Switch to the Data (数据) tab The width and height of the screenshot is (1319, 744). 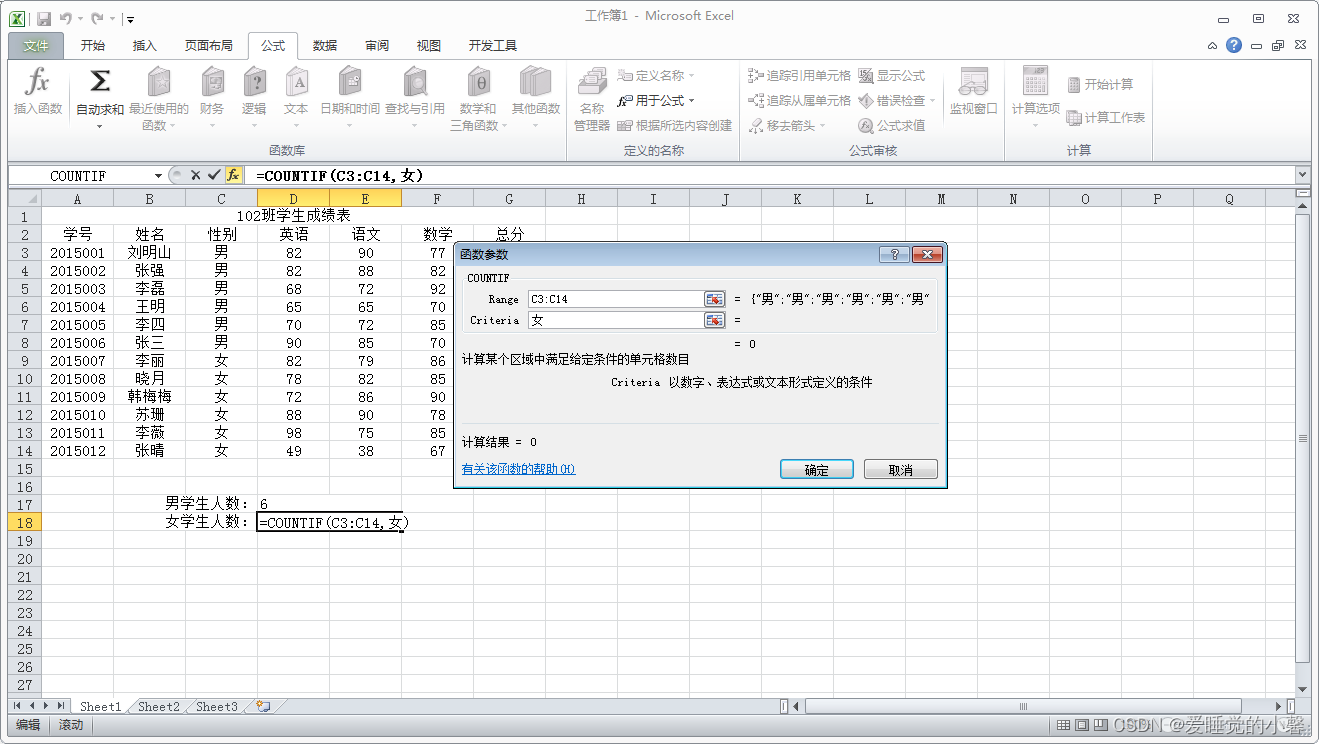coord(325,45)
